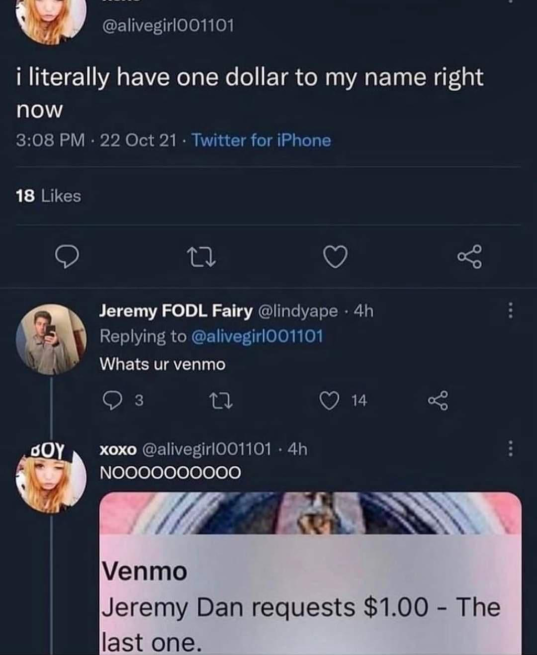
Task: Retweet Jeremy FODL Fairy's reply
Action: pyautogui.click(x=221, y=401)
